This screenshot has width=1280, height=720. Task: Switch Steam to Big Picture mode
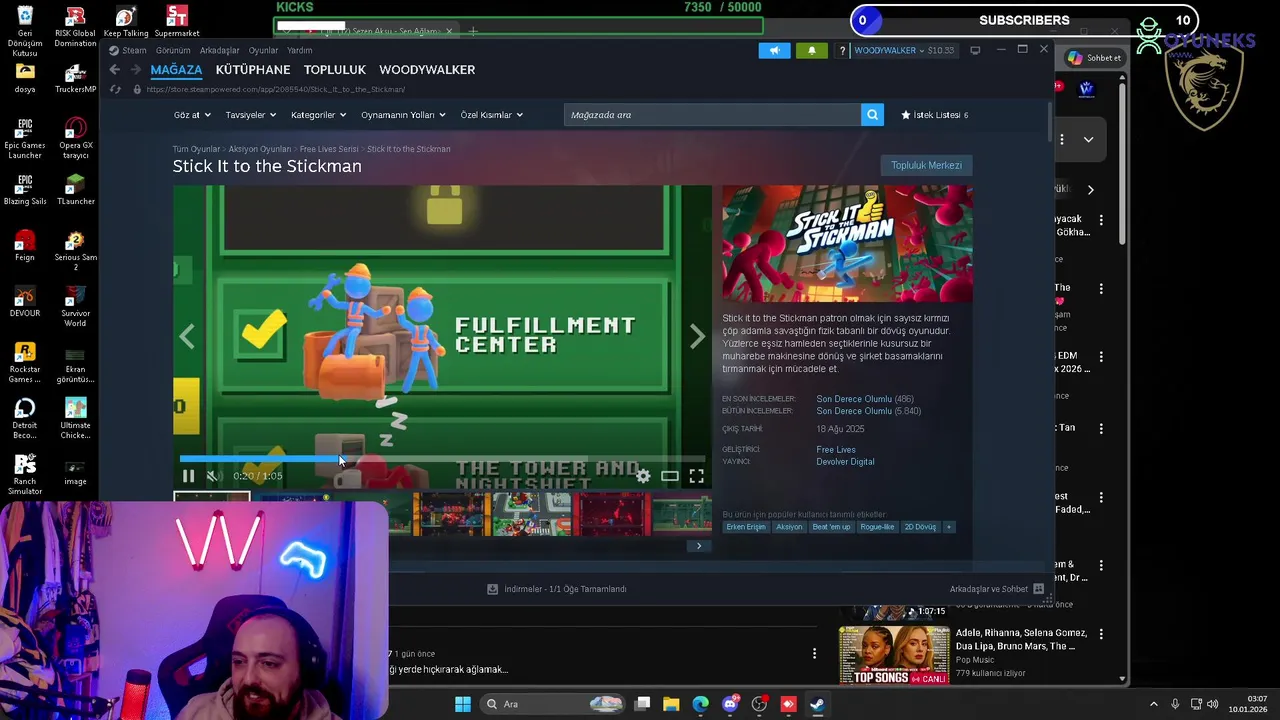coord(975,50)
